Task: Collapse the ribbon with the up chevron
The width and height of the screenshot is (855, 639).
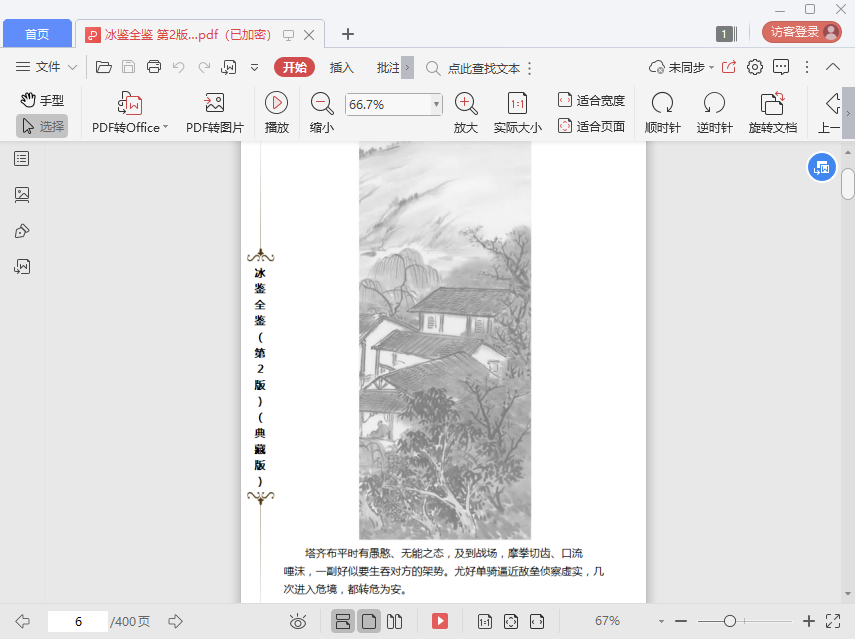Action: pos(833,67)
